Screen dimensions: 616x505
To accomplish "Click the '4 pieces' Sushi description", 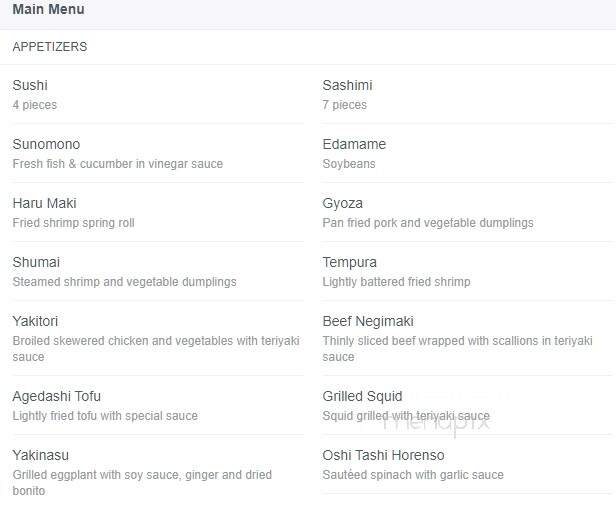I will tap(35, 105).
